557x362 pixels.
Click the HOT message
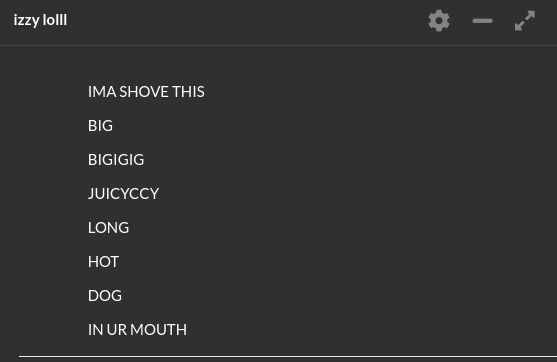pos(103,262)
